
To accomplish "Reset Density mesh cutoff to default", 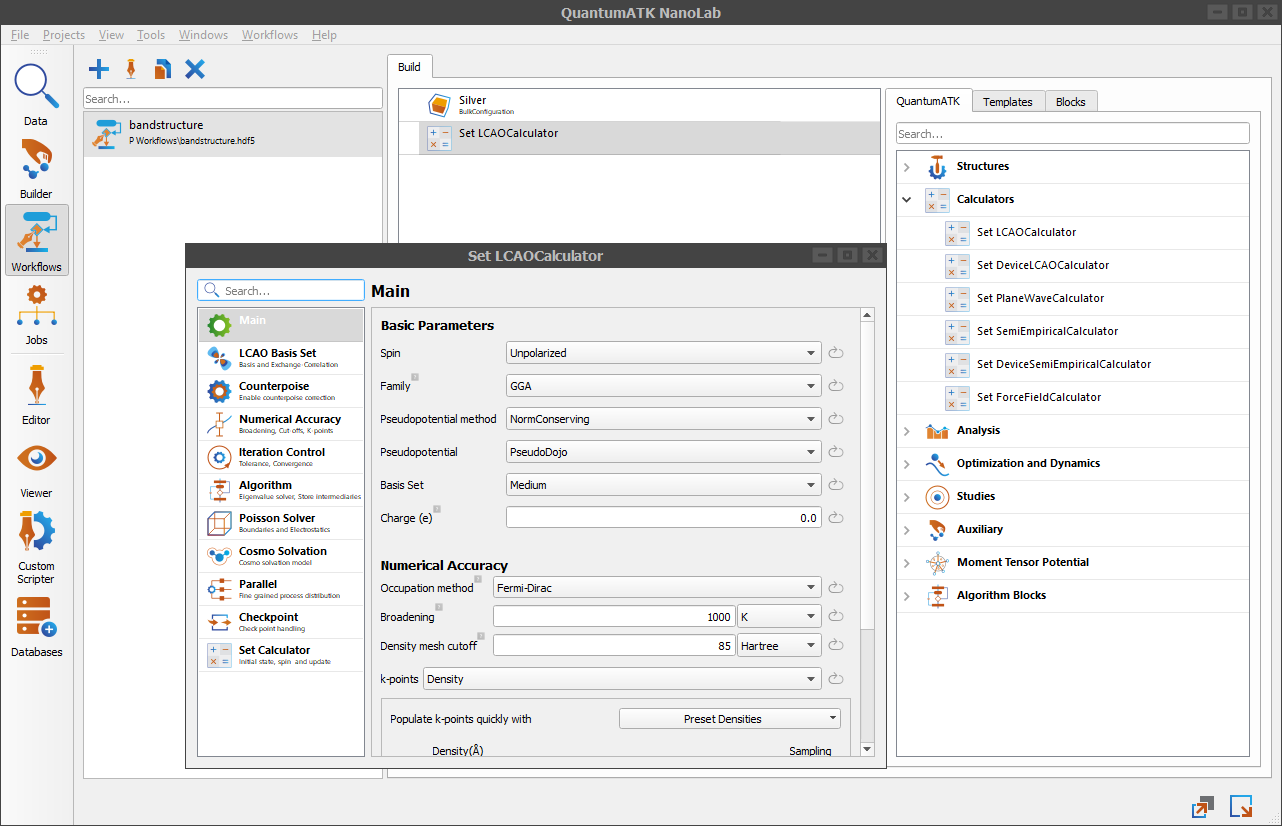I will [837, 646].
